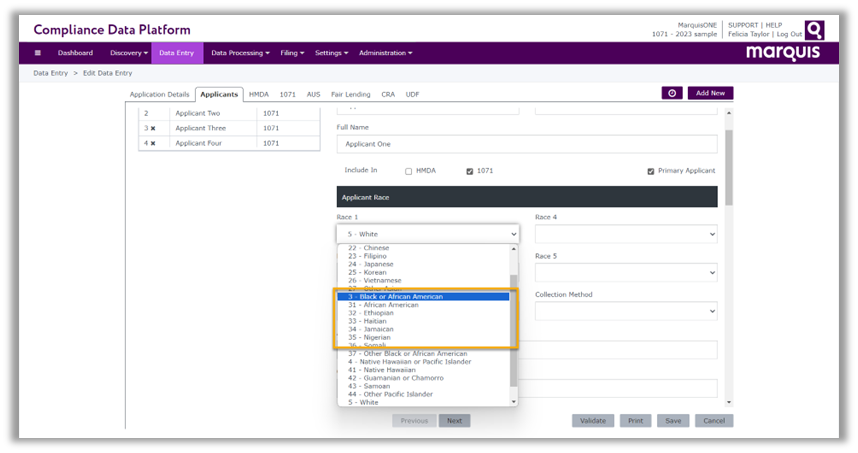Open the Collection Method dropdown
Viewport: 858px width, 453px height.
pos(626,311)
